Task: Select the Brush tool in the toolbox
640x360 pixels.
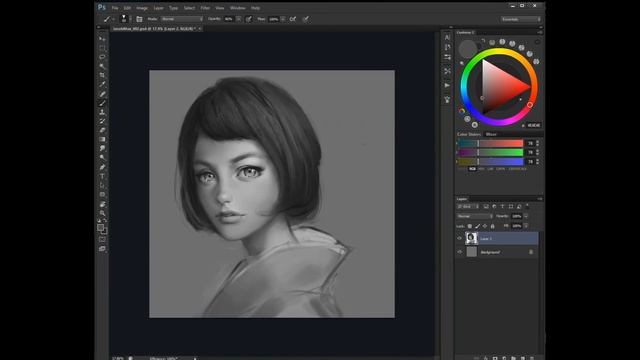Action: [x=102, y=103]
